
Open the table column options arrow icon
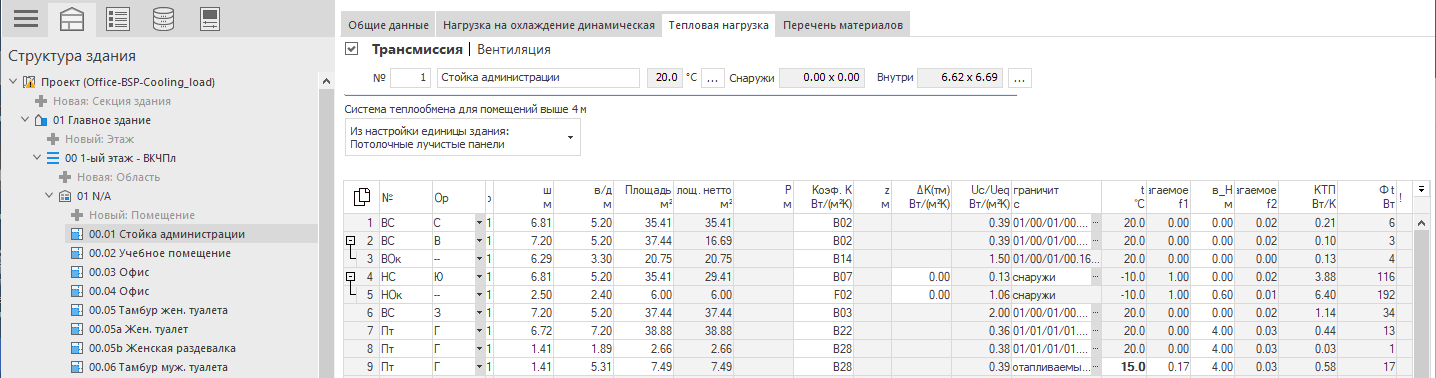point(1421,189)
